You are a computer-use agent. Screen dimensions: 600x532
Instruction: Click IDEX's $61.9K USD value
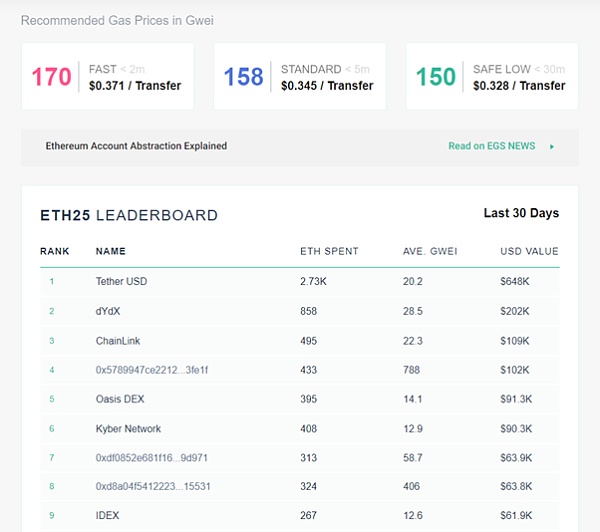tap(516, 515)
